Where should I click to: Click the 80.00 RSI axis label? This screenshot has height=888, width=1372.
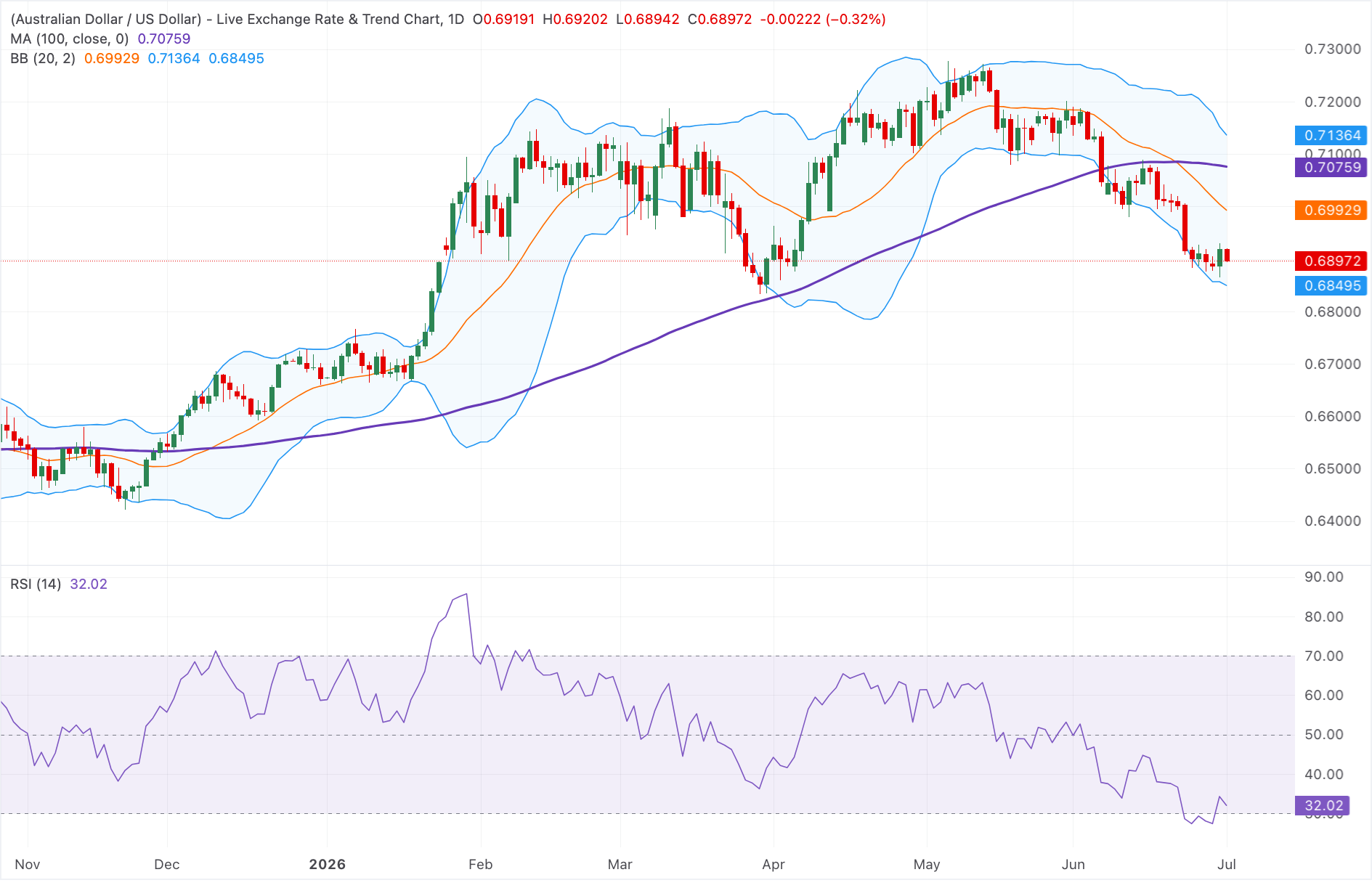point(1324,617)
